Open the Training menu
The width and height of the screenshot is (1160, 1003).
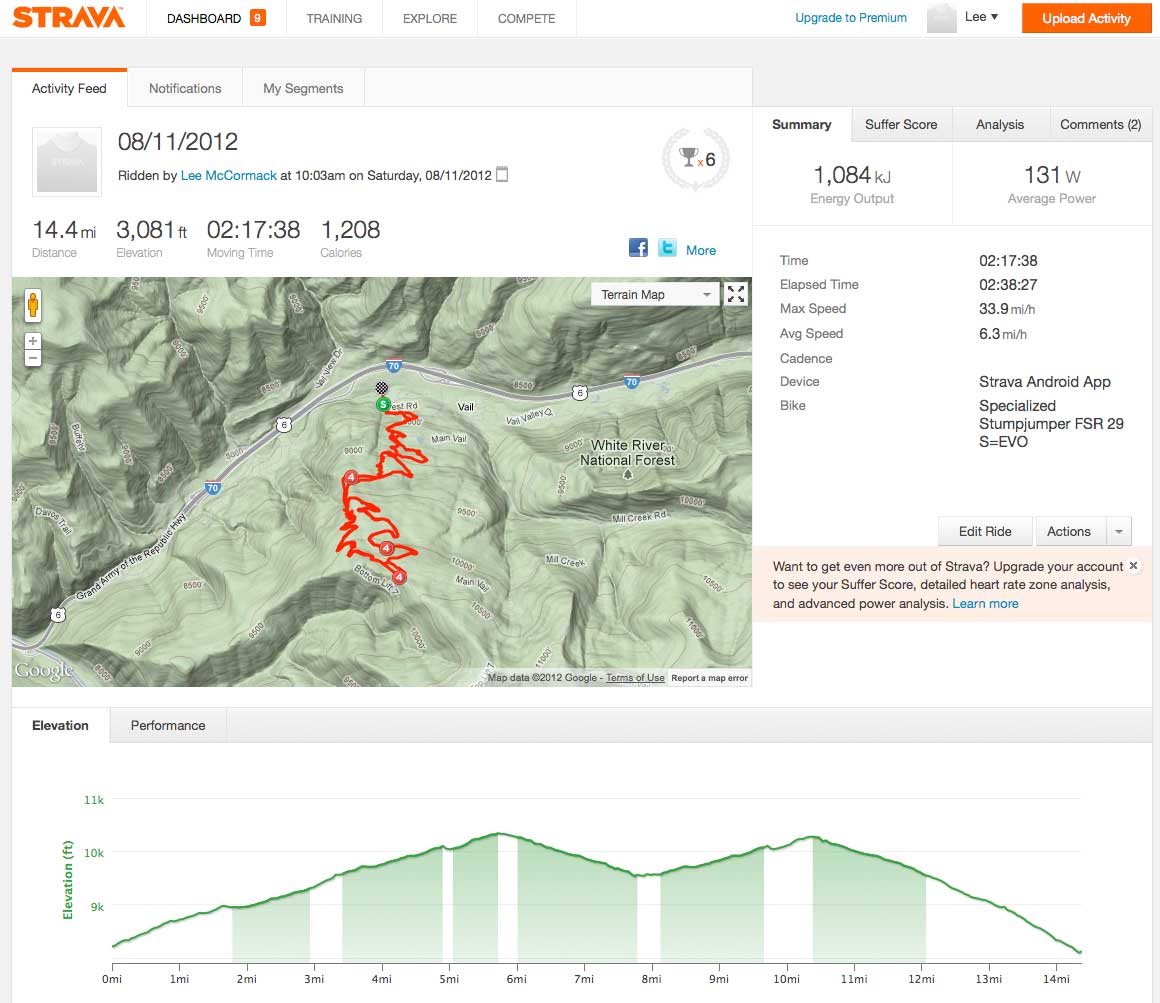tap(334, 18)
